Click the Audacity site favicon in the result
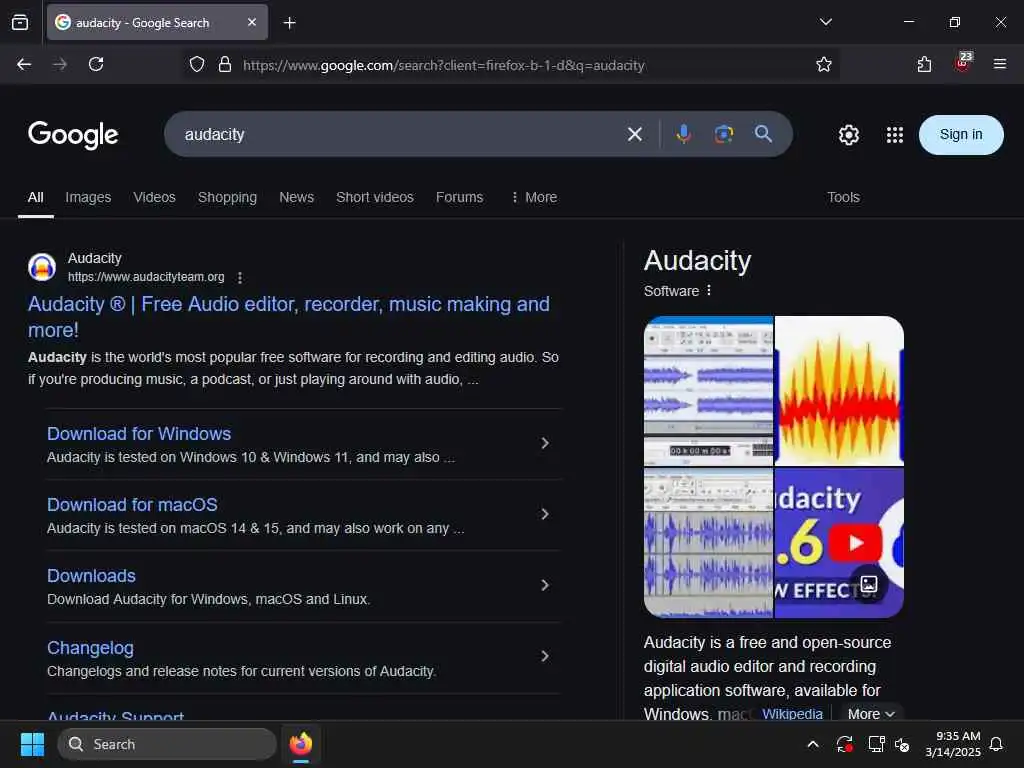Image resolution: width=1024 pixels, height=768 pixels. pos(42,267)
